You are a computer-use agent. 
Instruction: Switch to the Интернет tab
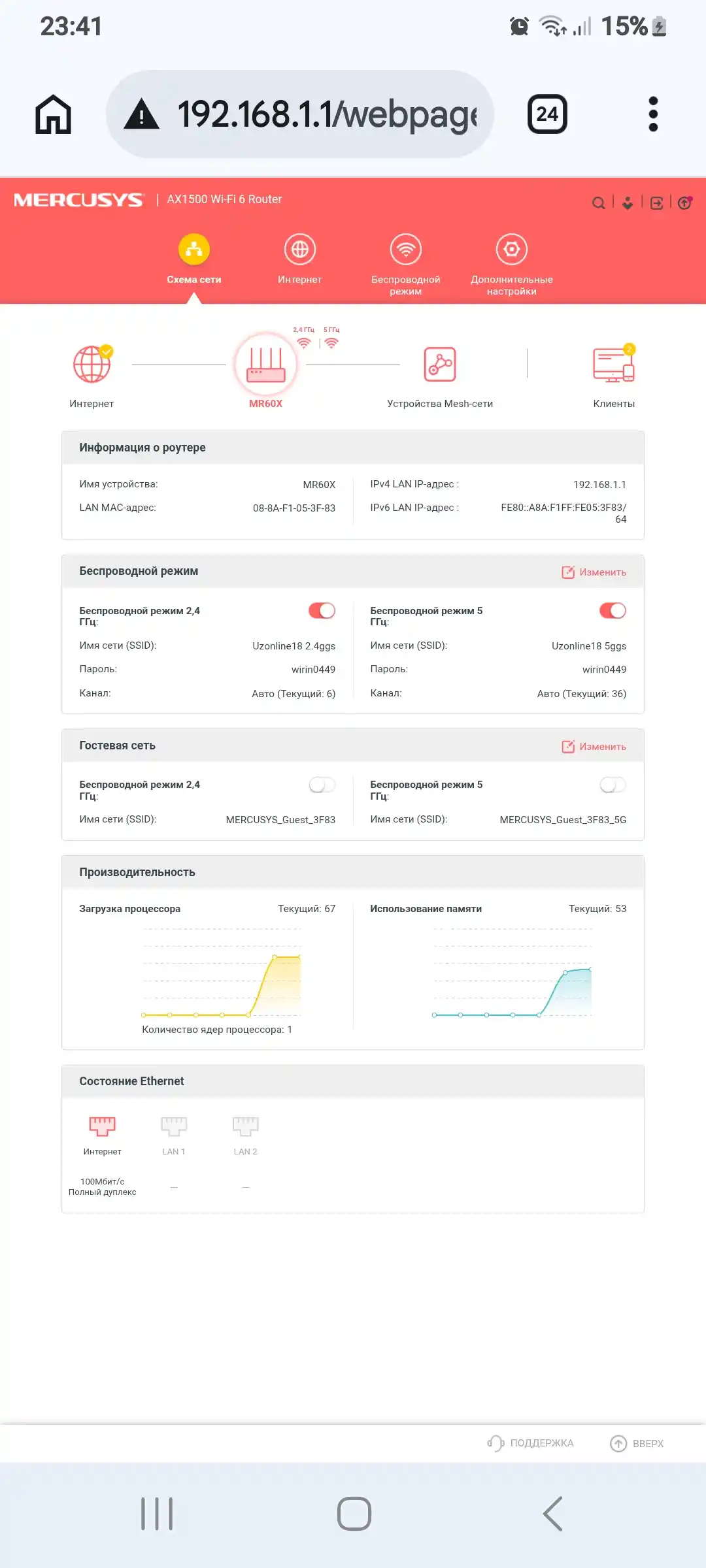pos(300,259)
